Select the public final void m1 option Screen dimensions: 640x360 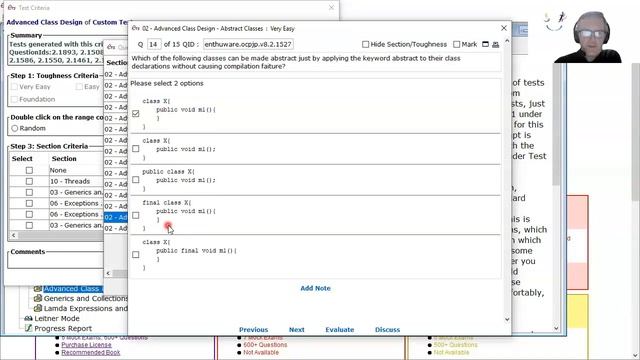coord(136,254)
